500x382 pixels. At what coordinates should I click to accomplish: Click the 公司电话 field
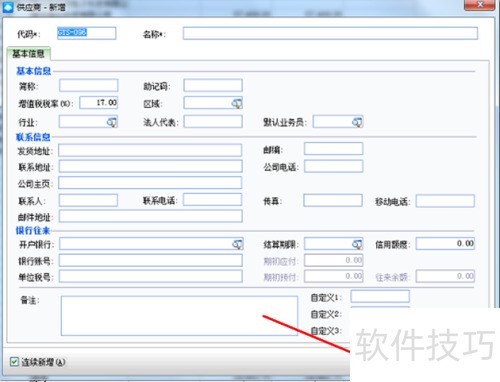[x=334, y=166]
